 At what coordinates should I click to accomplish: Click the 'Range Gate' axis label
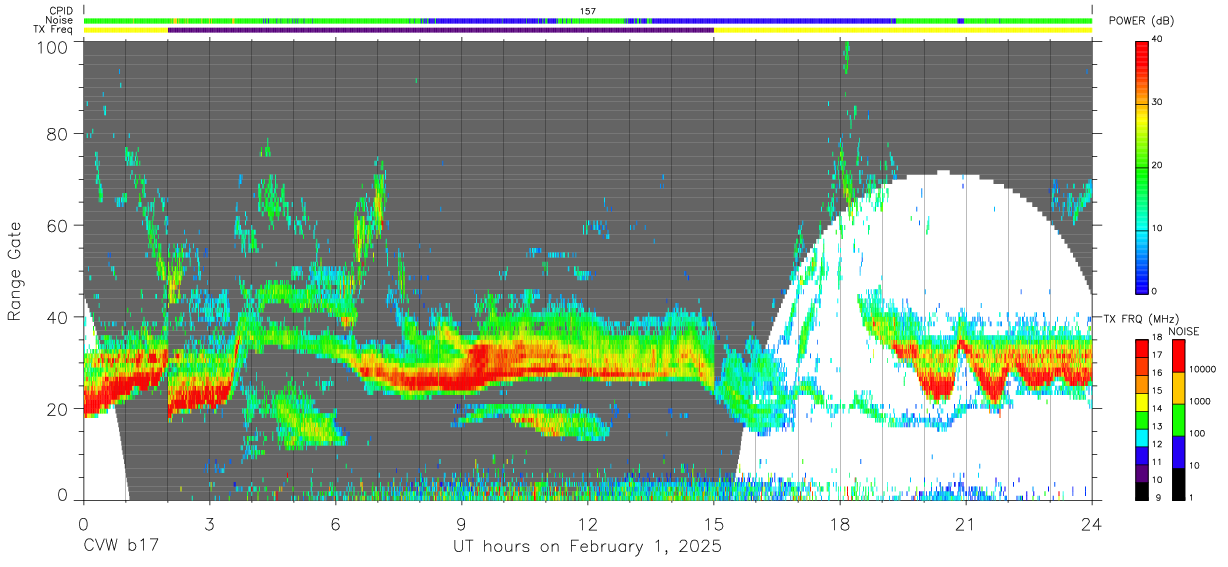15,272
